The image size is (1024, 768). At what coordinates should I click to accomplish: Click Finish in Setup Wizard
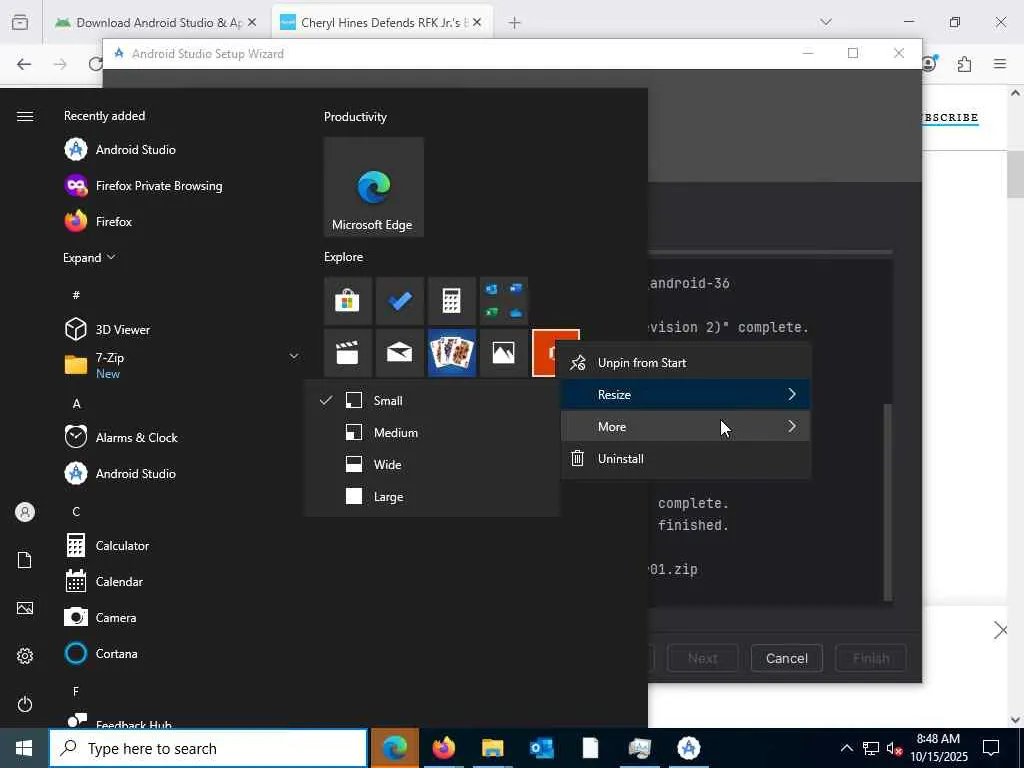tap(871, 658)
